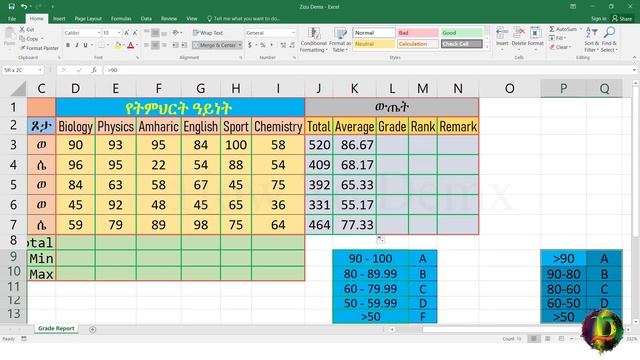Click the Undo arrow icon
This screenshot has width=640, height=360.
click(24, 7)
